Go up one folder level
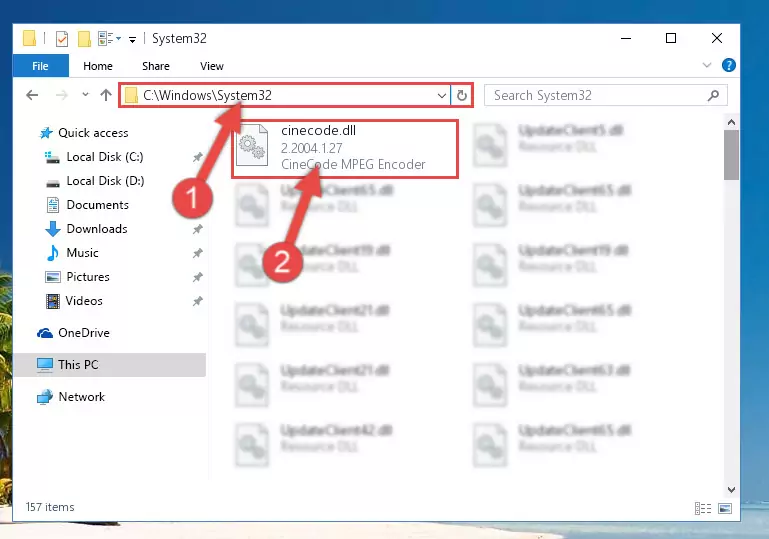The image size is (769, 539). pyautogui.click(x=106, y=95)
